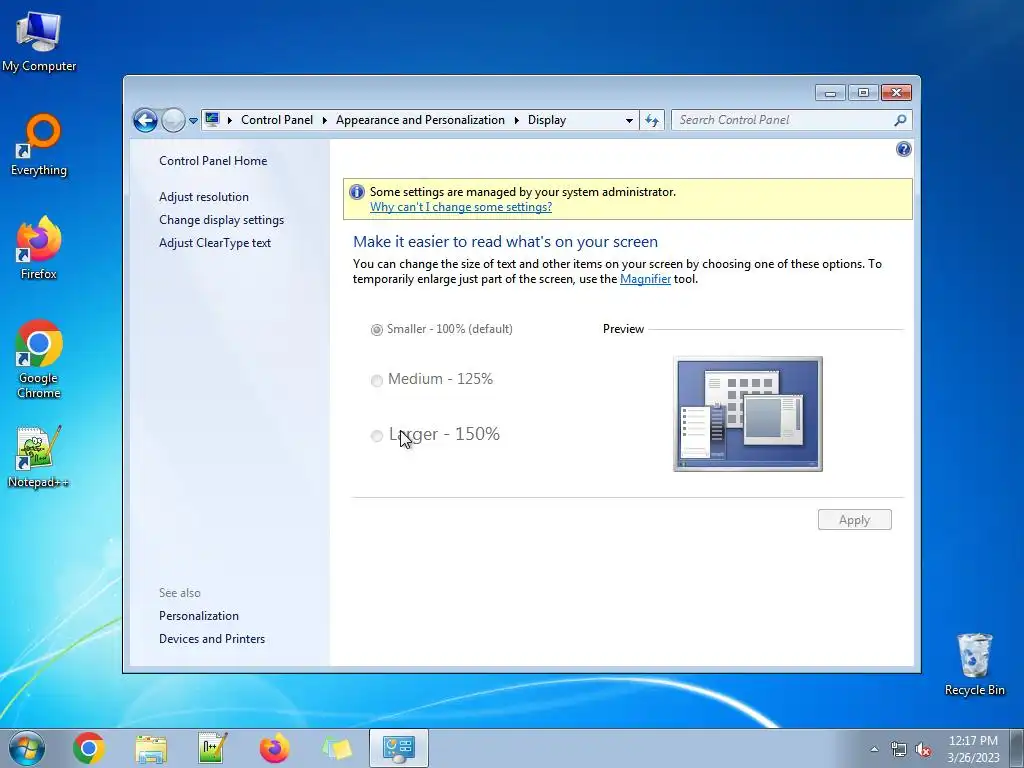Click the Back arrow in Control Panel
Screen dimensions: 1024x768
coord(145,120)
